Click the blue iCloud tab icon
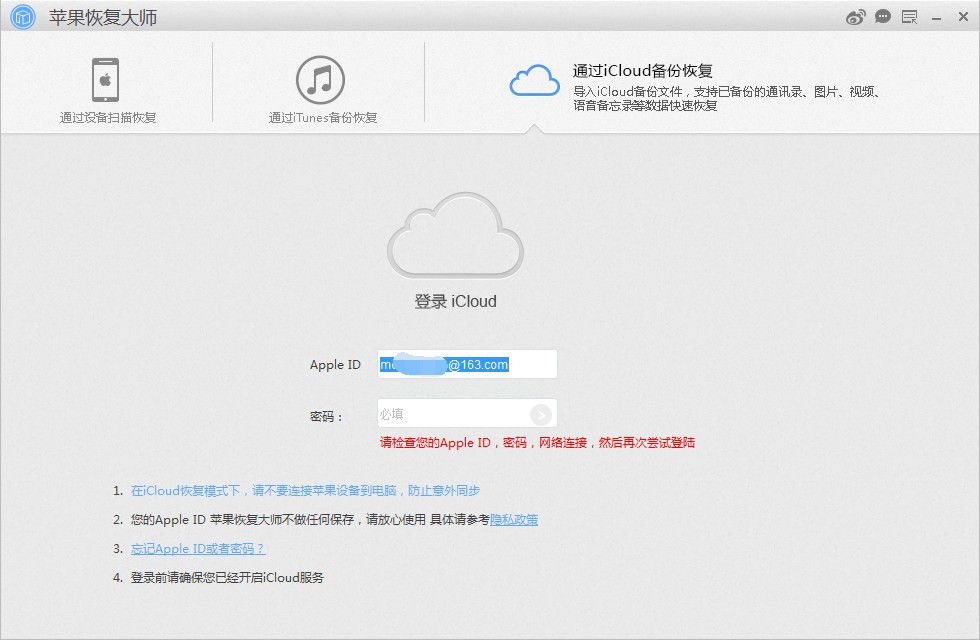Image resolution: width=980 pixels, height=640 pixels. coord(534,80)
